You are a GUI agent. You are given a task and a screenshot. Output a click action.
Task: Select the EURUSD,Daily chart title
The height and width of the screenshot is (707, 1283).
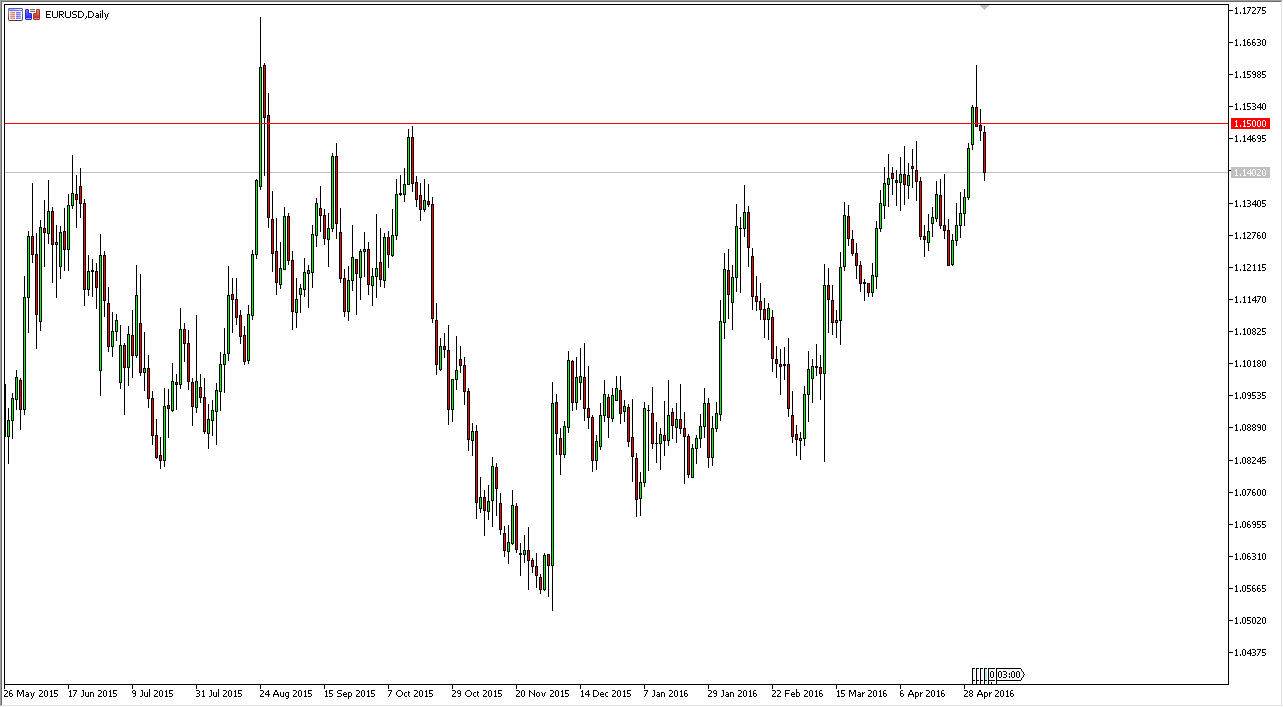point(78,14)
